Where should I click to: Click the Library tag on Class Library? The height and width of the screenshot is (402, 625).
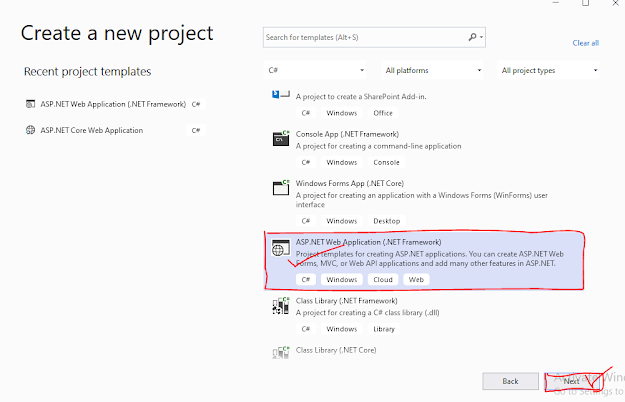pyautogui.click(x=384, y=329)
